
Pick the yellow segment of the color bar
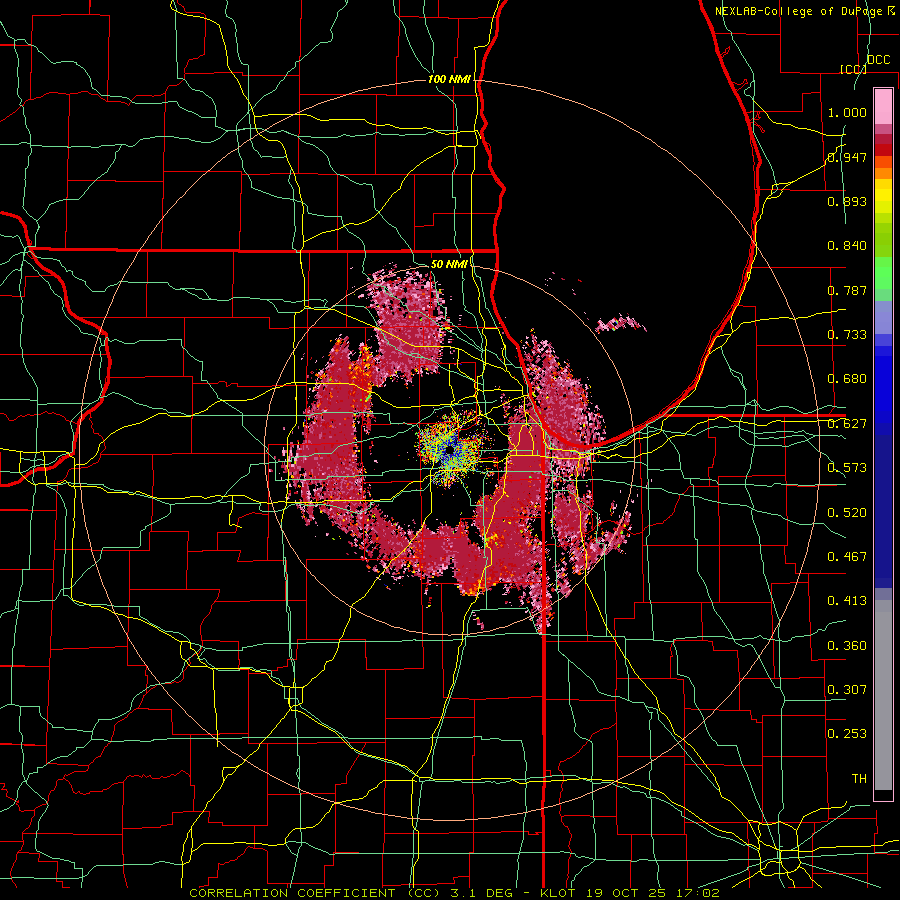[883, 197]
